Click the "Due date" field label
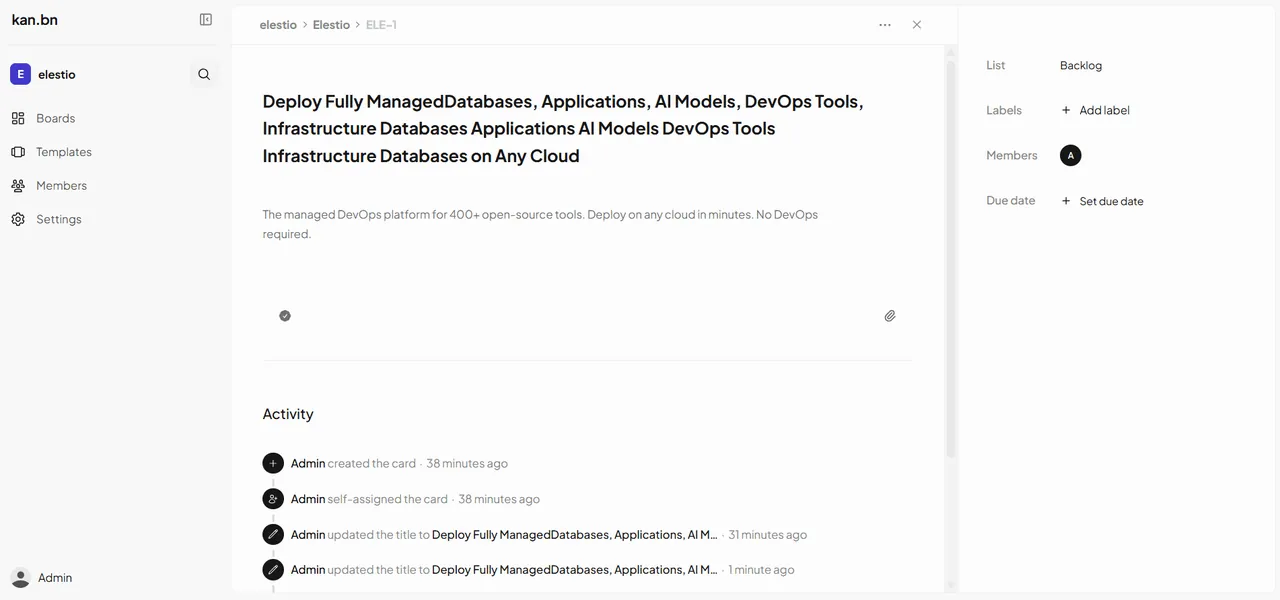Viewport: 1280px width, 600px height. point(1011,200)
